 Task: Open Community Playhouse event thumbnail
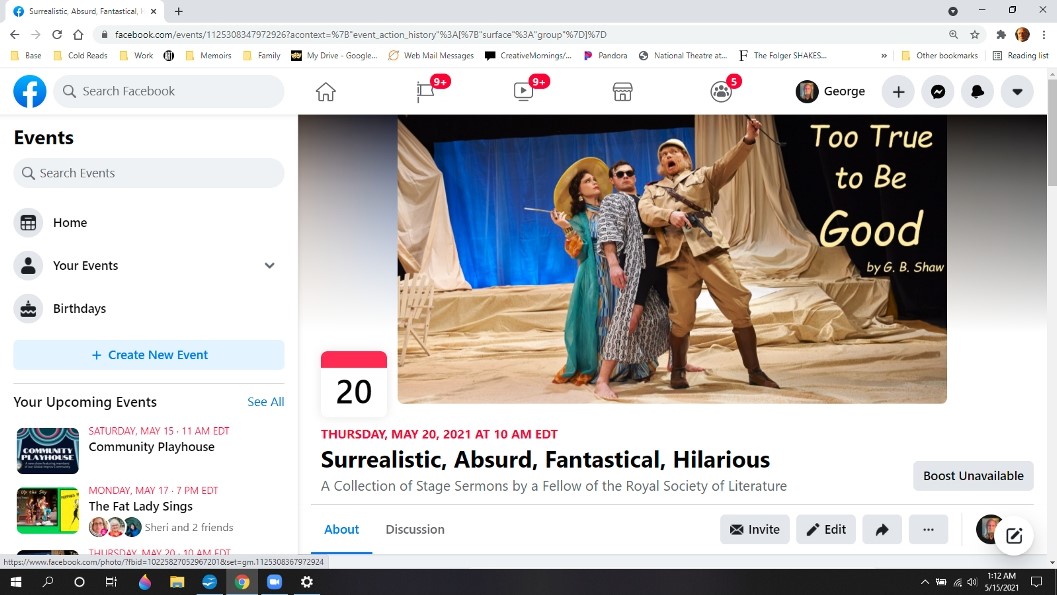(48, 451)
